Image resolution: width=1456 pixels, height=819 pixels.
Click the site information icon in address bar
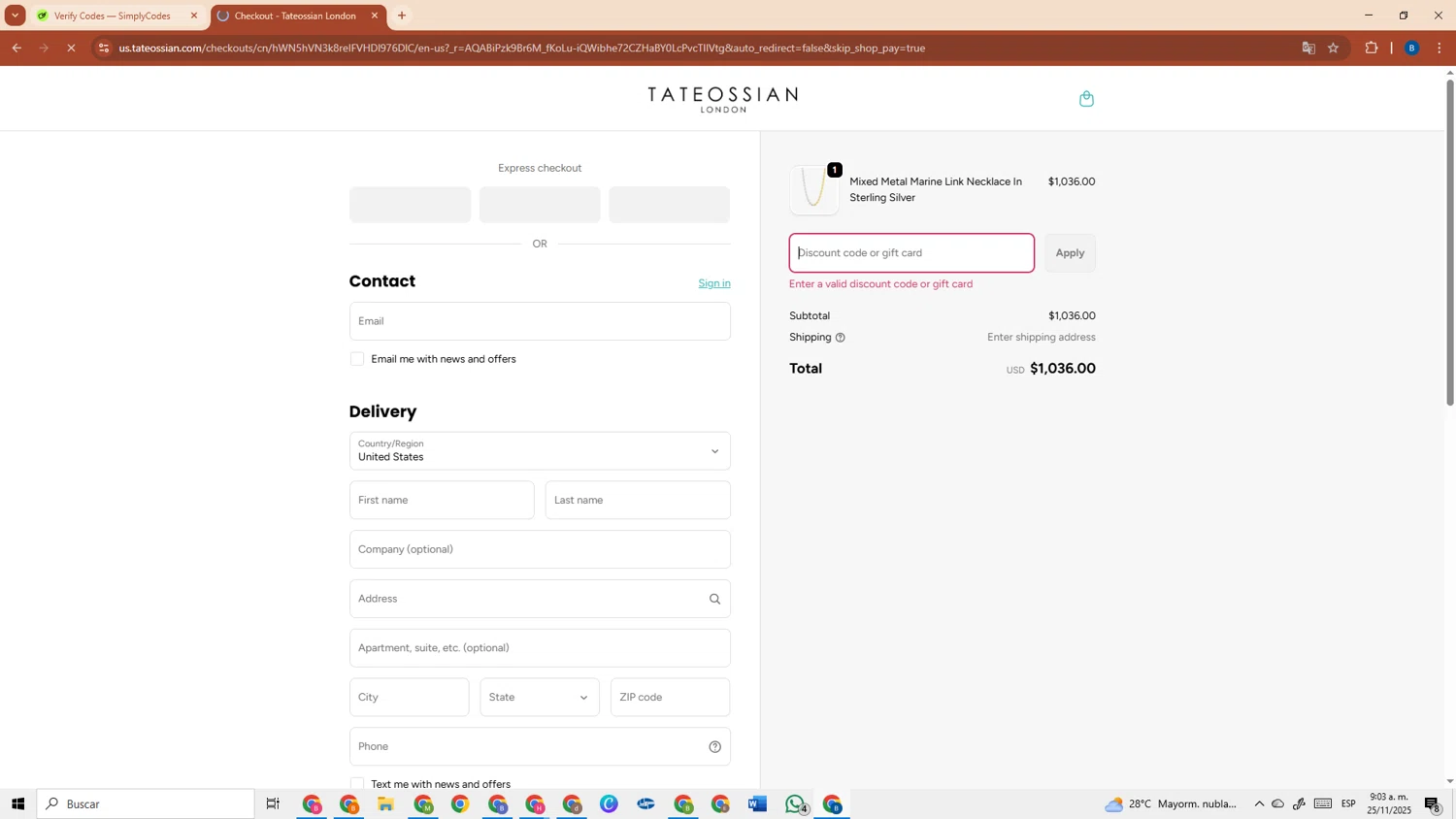(104, 48)
